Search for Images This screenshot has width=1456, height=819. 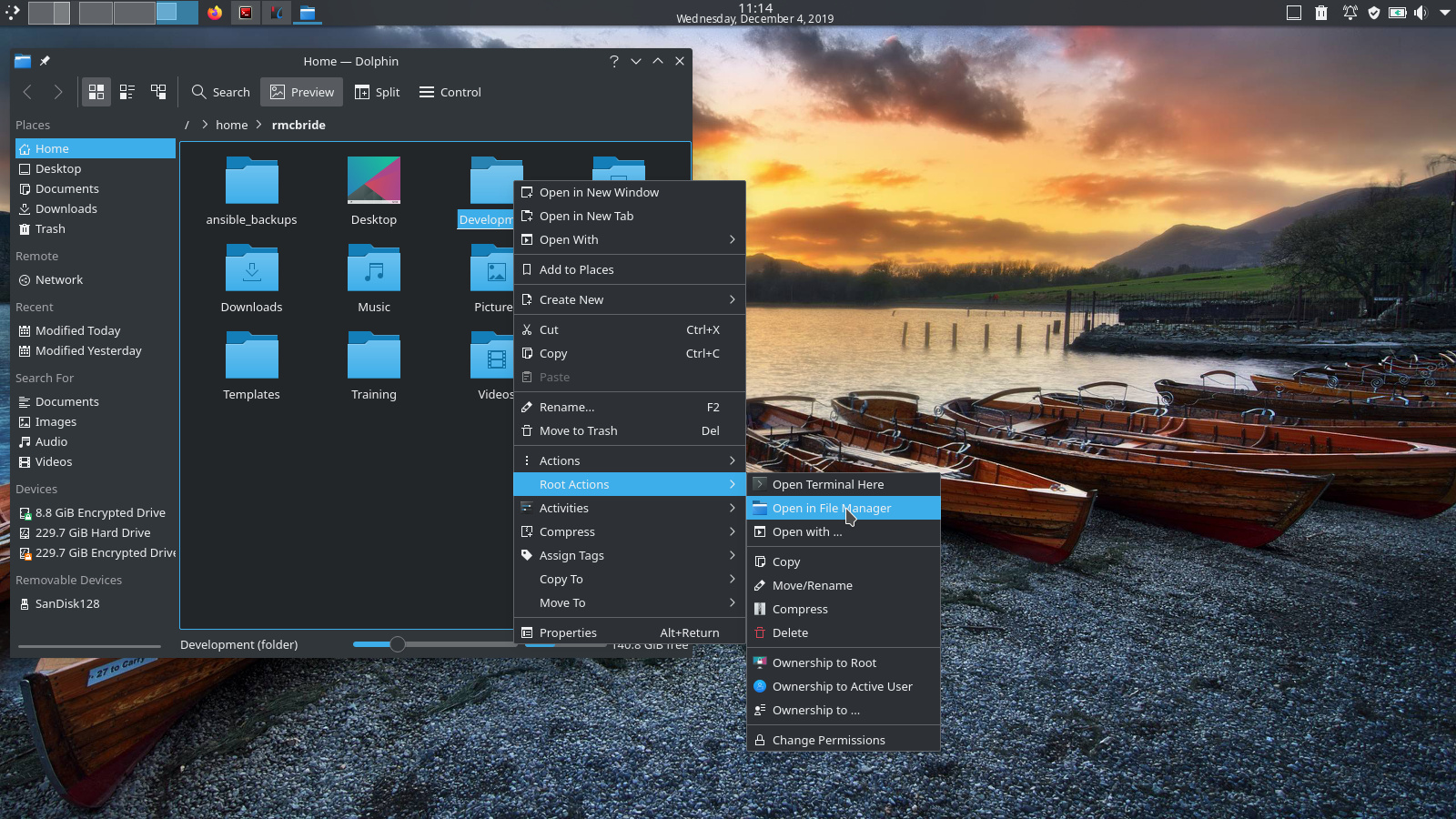click(96, 421)
